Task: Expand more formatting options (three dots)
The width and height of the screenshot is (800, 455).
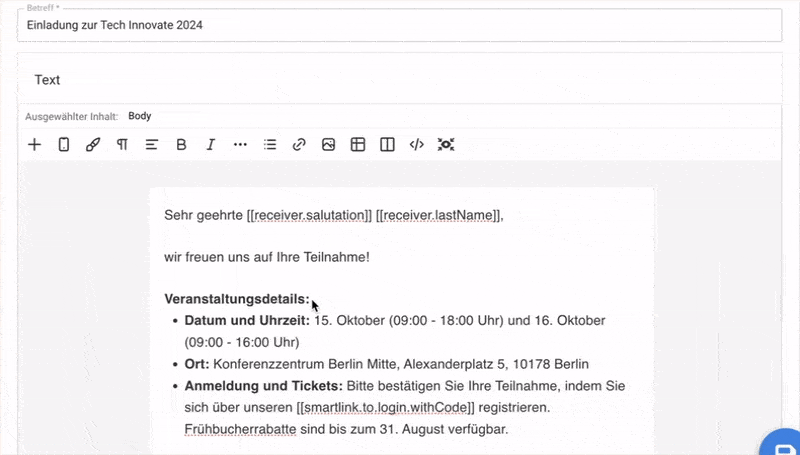Action: point(240,145)
